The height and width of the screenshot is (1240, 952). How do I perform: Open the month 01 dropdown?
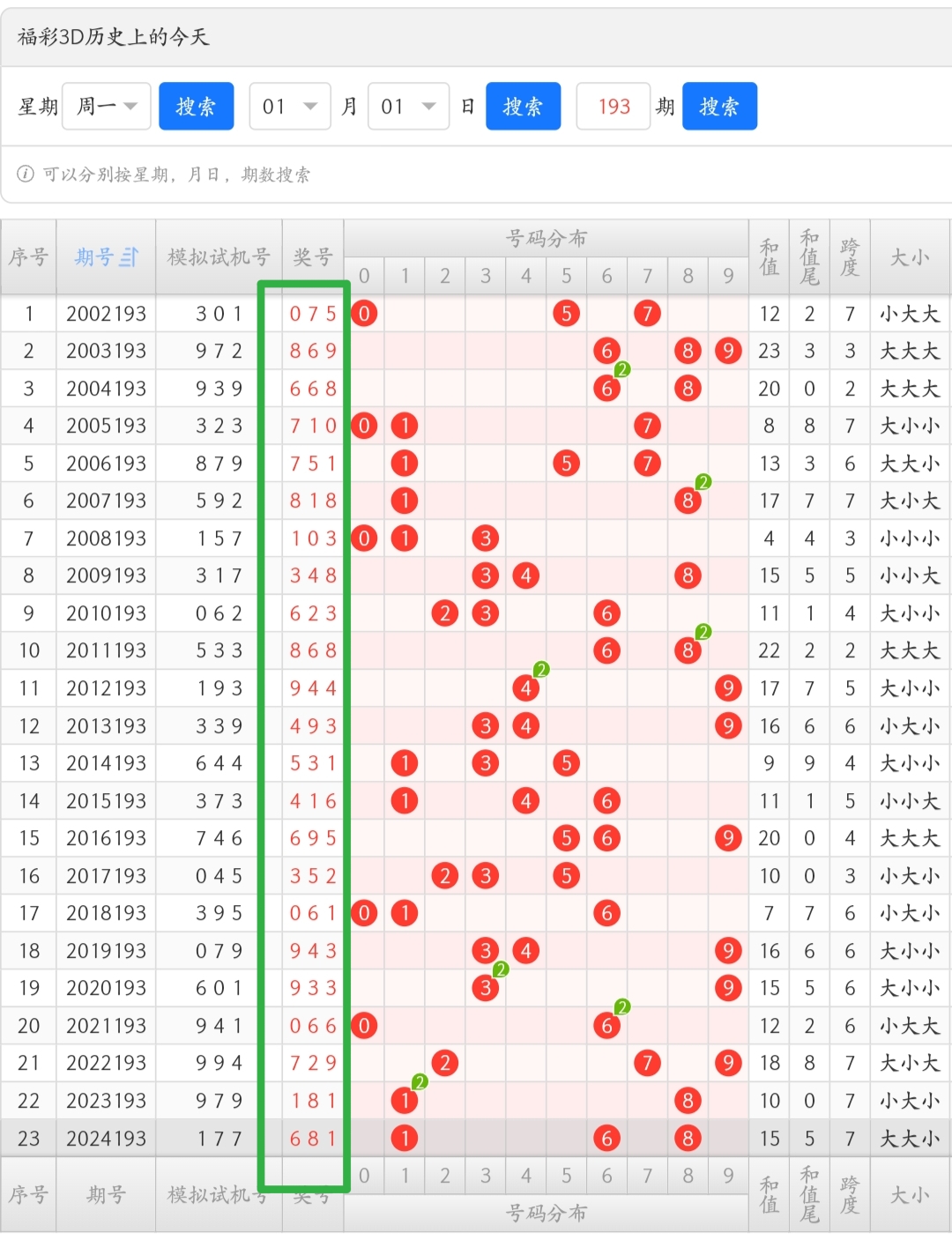point(290,107)
